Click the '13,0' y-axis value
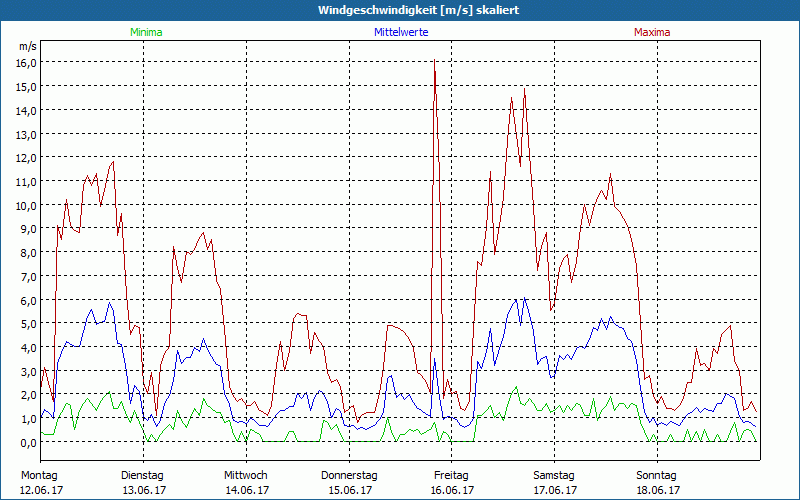800x500 pixels. tap(27, 134)
